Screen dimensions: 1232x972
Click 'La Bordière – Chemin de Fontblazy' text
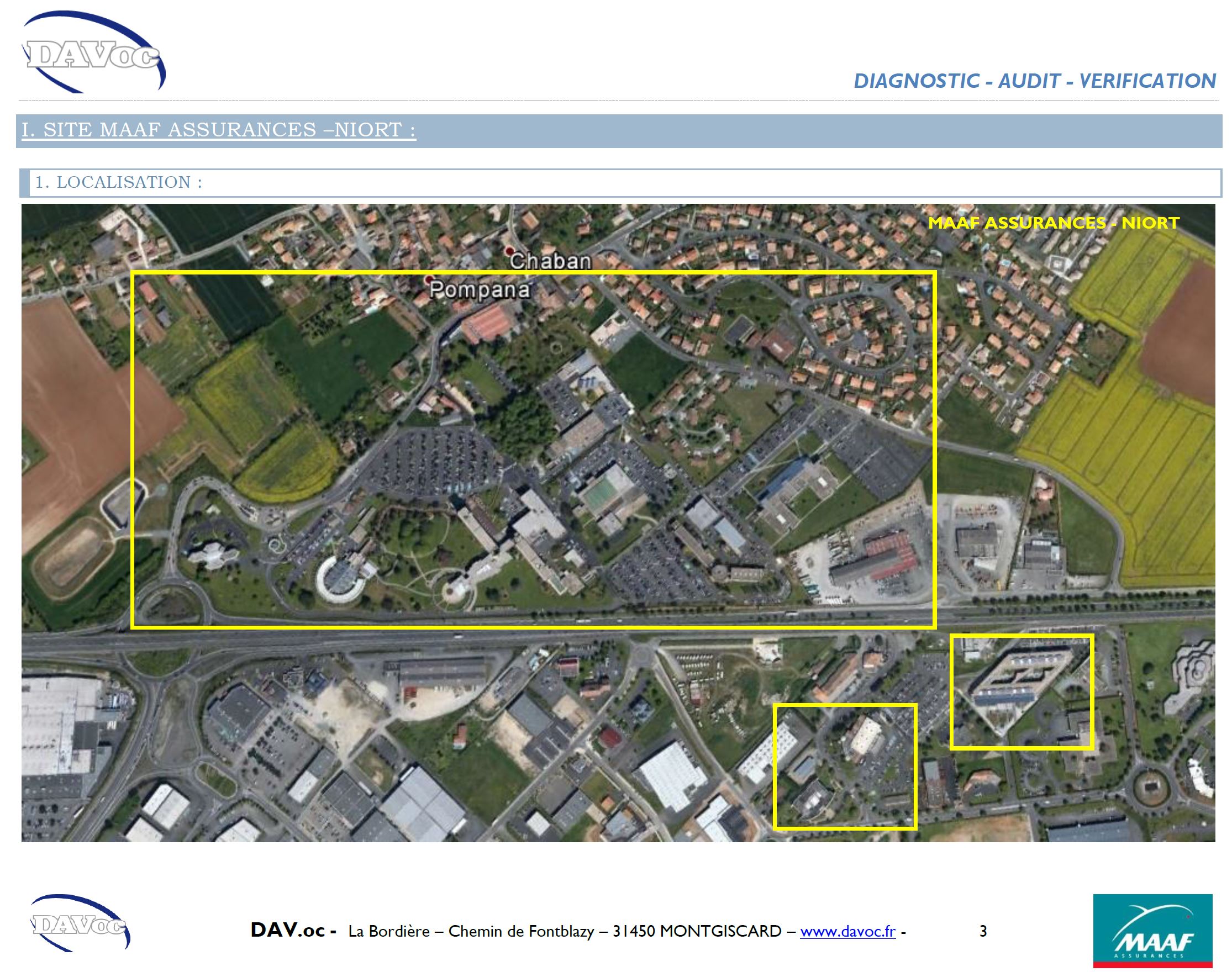pyautogui.click(x=471, y=932)
